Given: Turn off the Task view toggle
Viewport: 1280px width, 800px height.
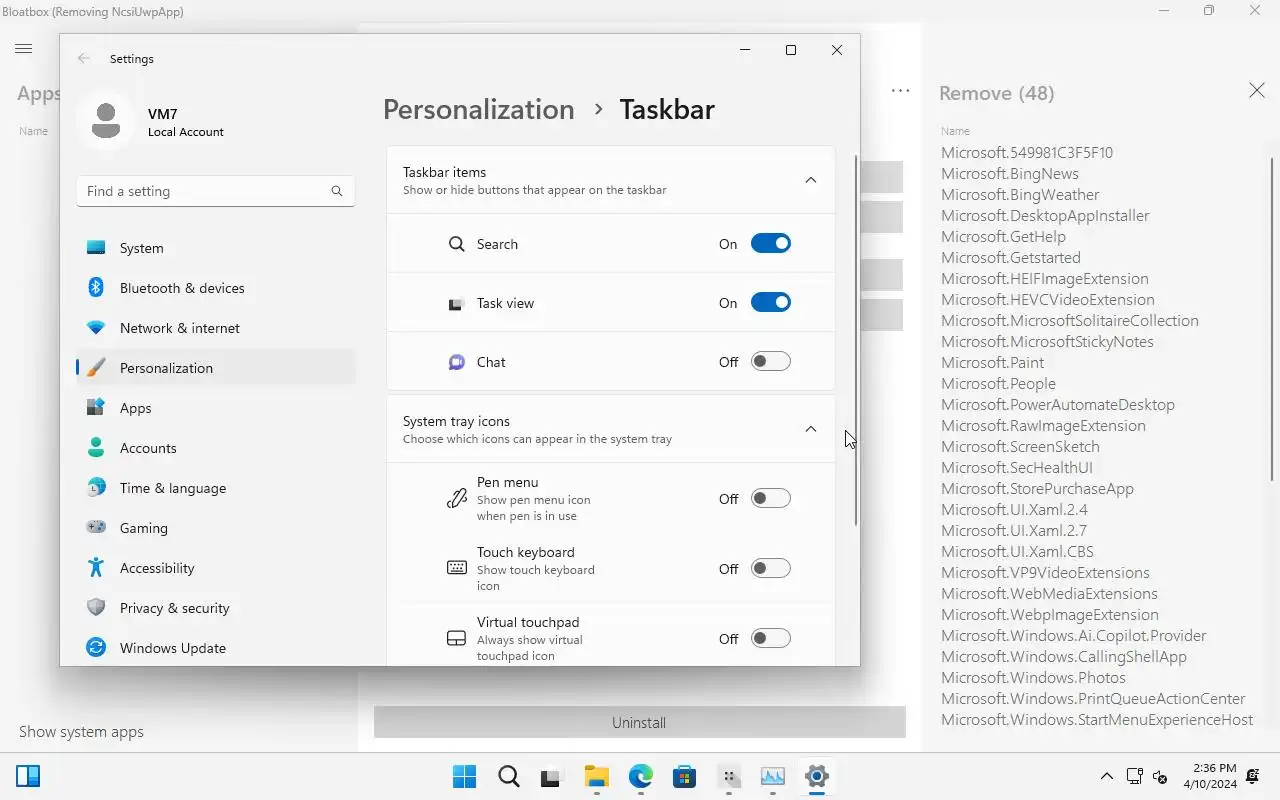Looking at the screenshot, I should (771, 302).
